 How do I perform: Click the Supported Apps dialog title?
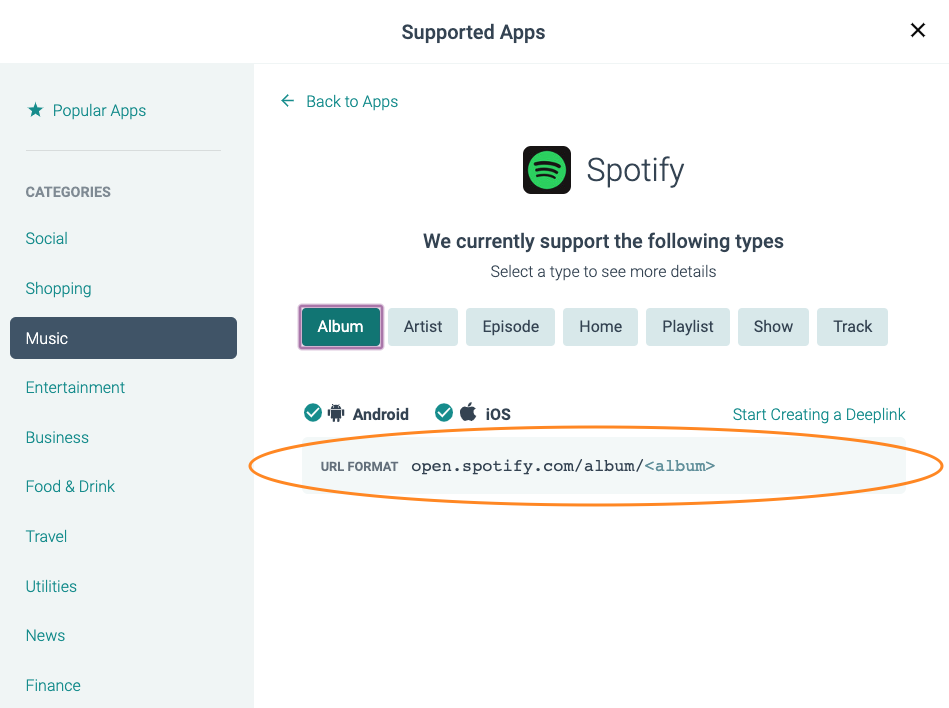[473, 32]
